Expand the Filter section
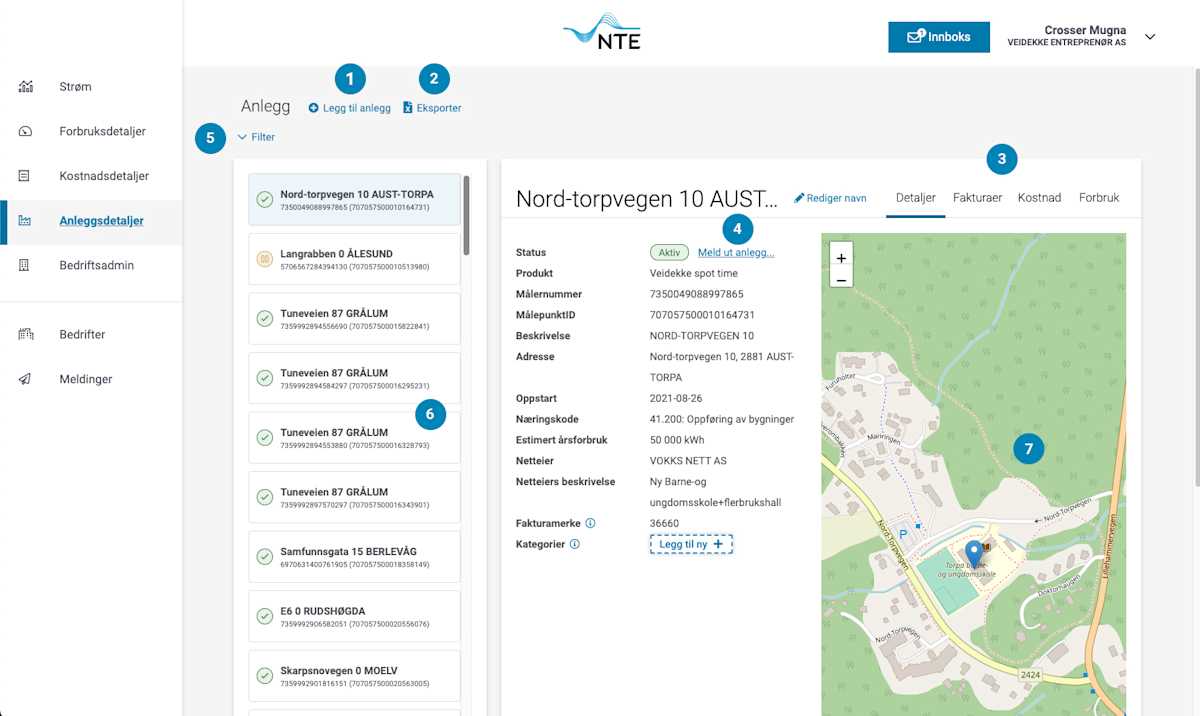The image size is (1200, 716). tap(256, 137)
